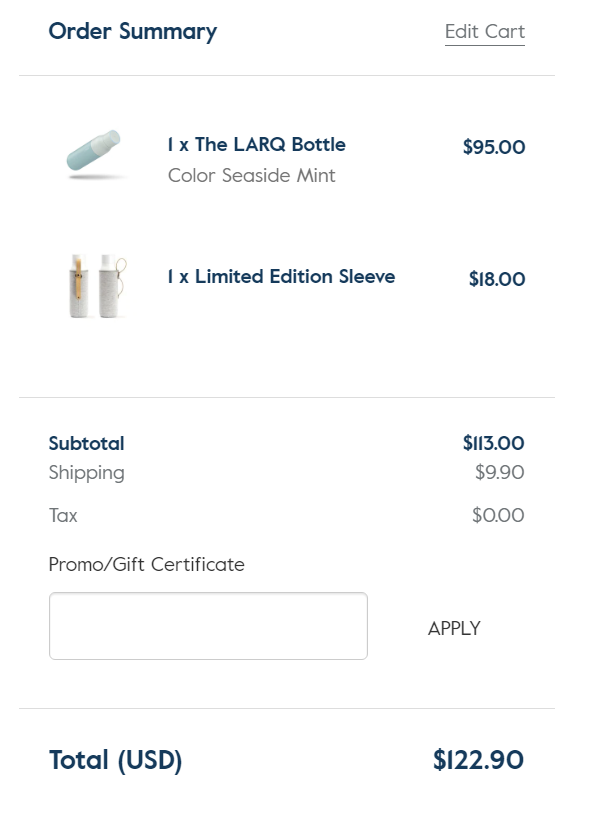The width and height of the screenshot is (603, 821).
Task: Click the Subtotal label
Action: point(86,444)
